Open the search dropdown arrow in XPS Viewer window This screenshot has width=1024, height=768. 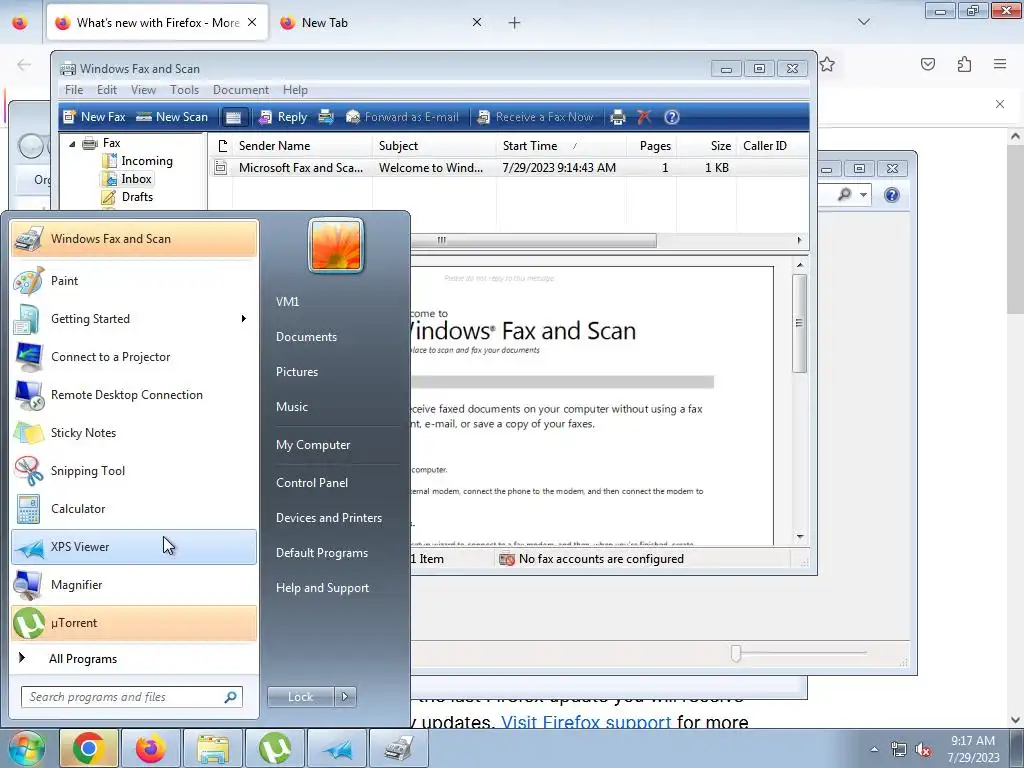863,195
